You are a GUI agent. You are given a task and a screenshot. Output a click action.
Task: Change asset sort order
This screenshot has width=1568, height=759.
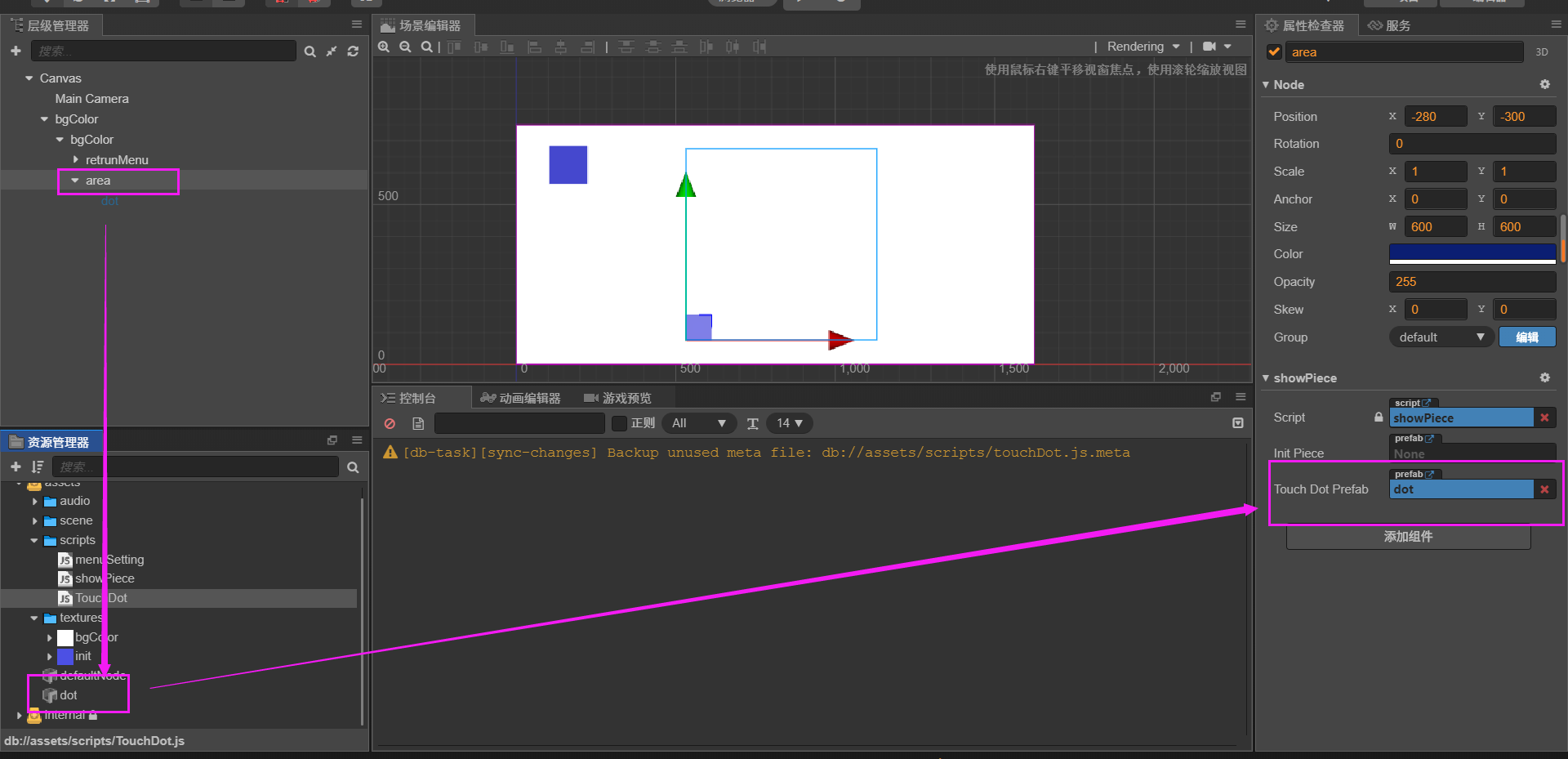pyautogui.click(x=38, y=467)
